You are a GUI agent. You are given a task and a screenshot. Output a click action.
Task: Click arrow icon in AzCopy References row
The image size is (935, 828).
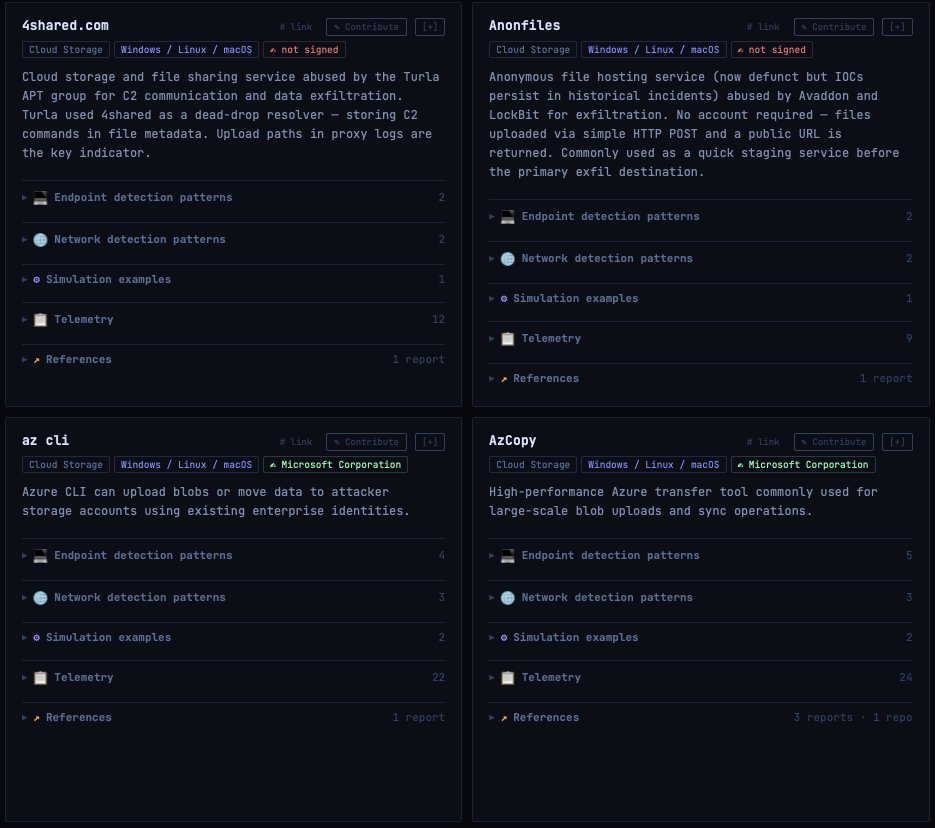click(x=504, y=718)
